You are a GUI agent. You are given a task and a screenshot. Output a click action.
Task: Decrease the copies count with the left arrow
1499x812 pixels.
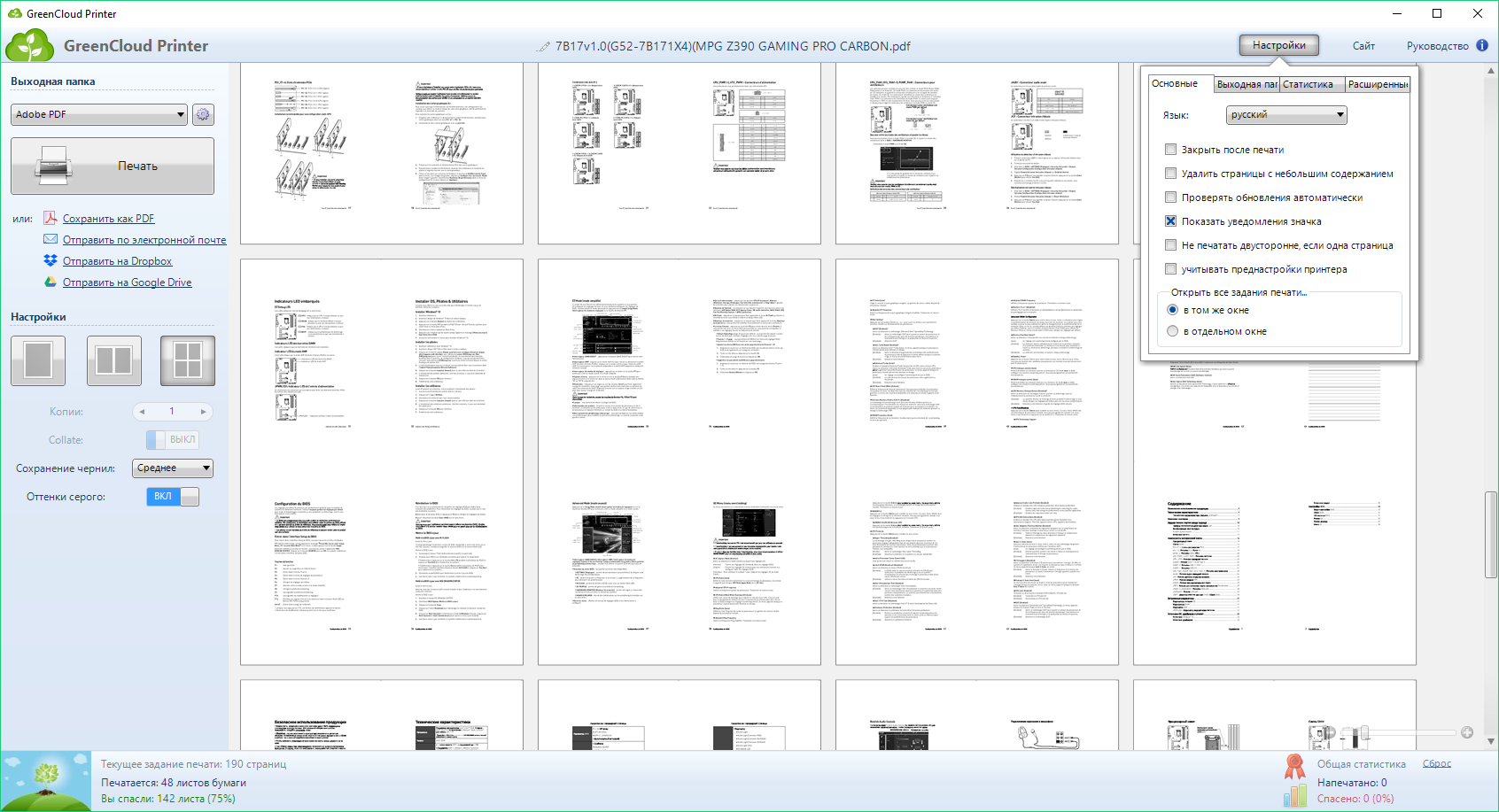pos(142,412)
